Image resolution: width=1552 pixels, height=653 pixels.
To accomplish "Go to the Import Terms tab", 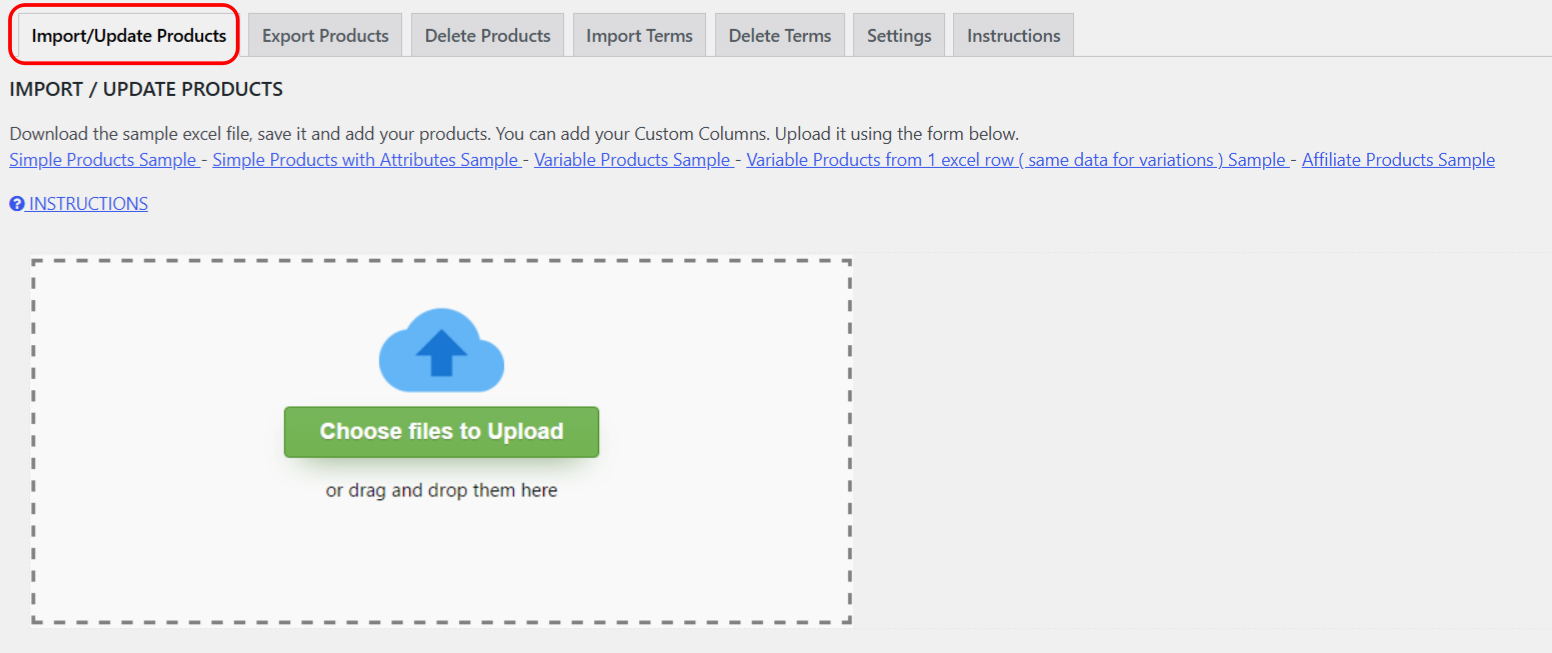I will click(640, 35).
